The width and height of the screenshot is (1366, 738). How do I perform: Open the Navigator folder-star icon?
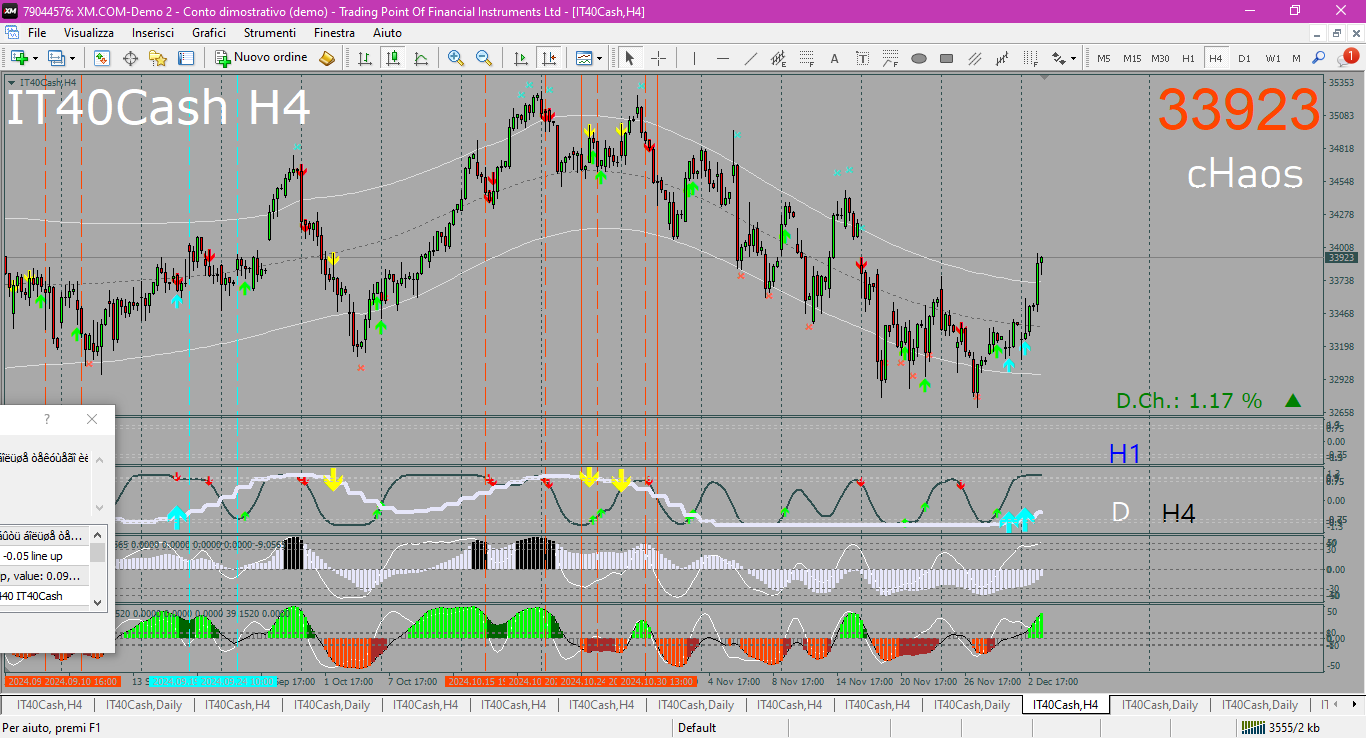click(x=158, y=58)
